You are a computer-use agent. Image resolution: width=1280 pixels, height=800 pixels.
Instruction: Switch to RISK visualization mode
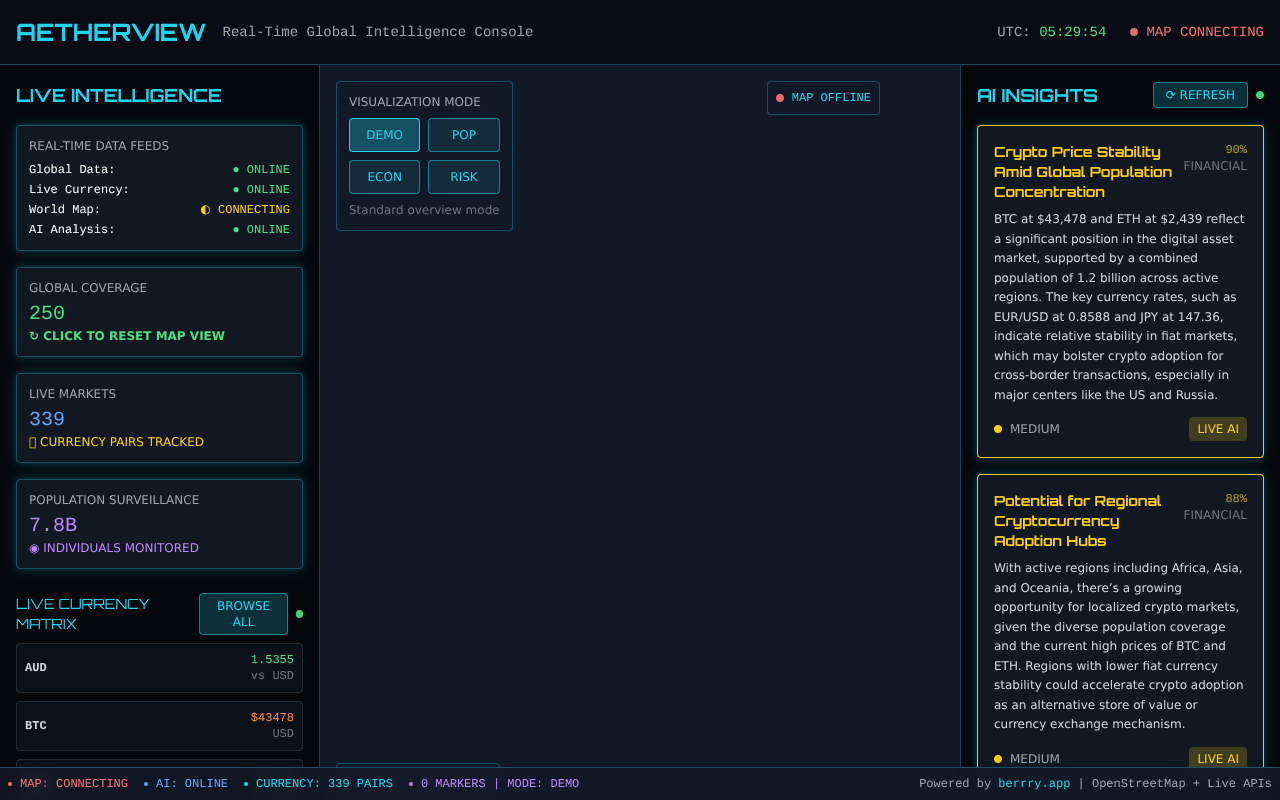tap(463, 176)
